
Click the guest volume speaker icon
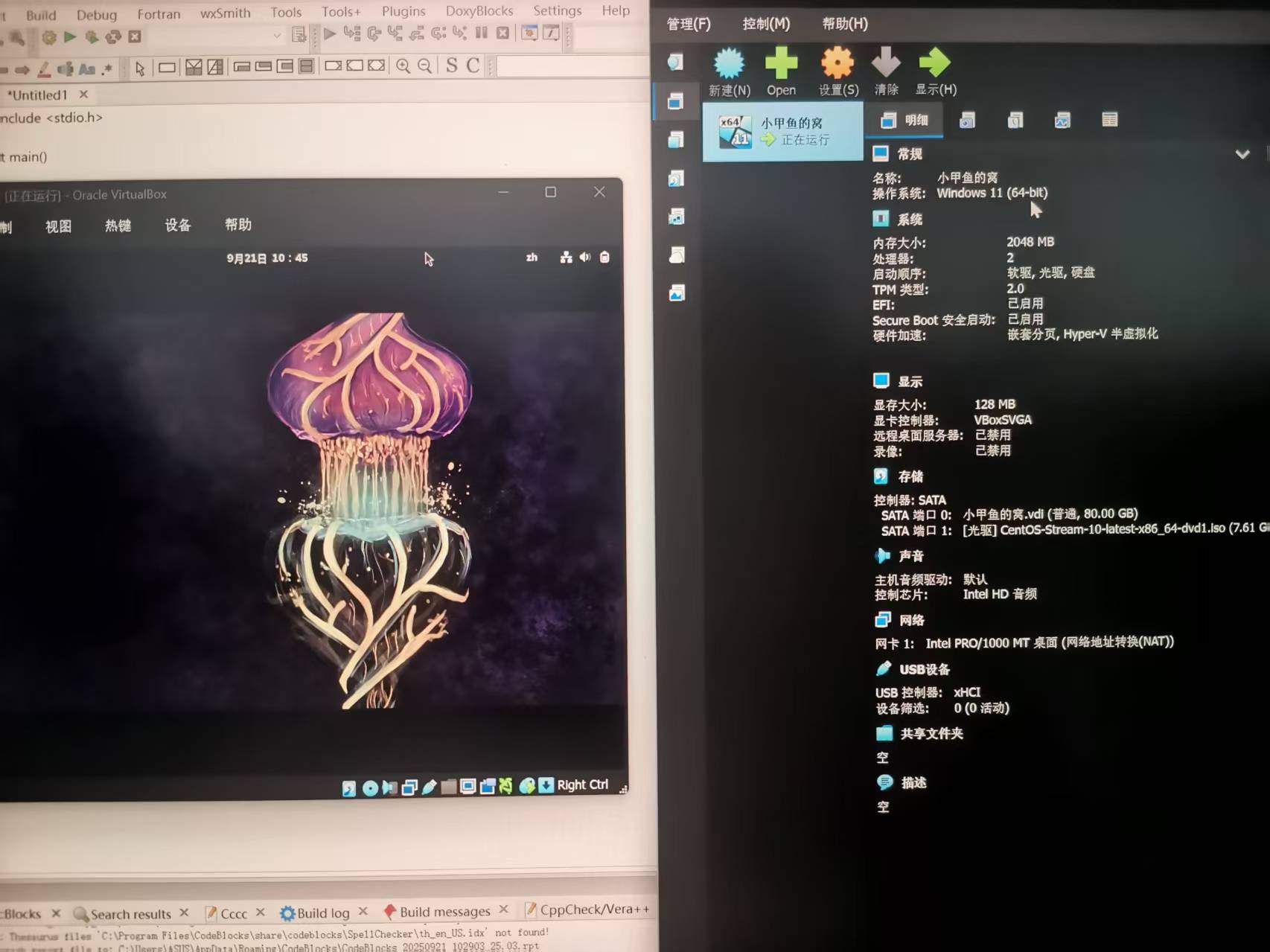pos(585,258)
